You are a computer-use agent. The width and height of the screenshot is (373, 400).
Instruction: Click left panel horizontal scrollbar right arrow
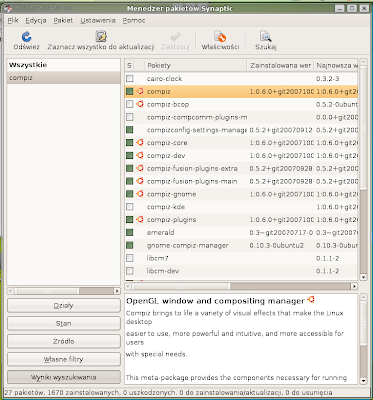pos(117,291)
